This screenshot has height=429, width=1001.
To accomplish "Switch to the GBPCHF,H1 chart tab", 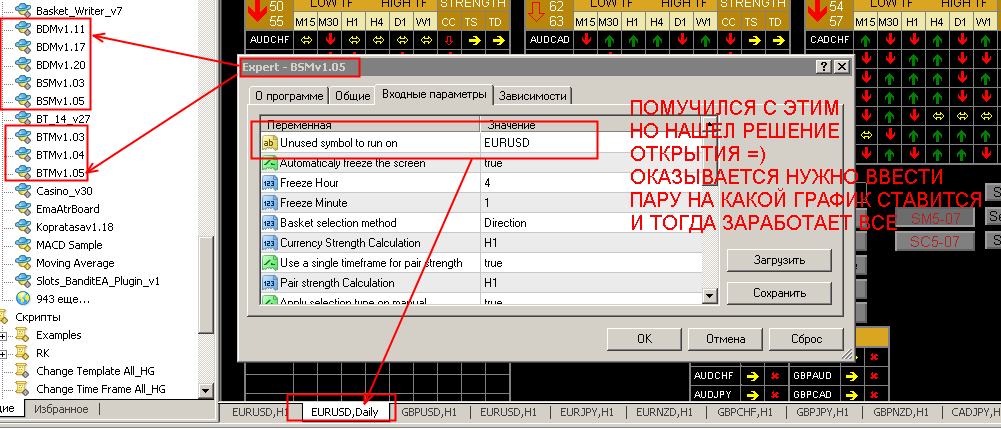I will coord(744,412).
